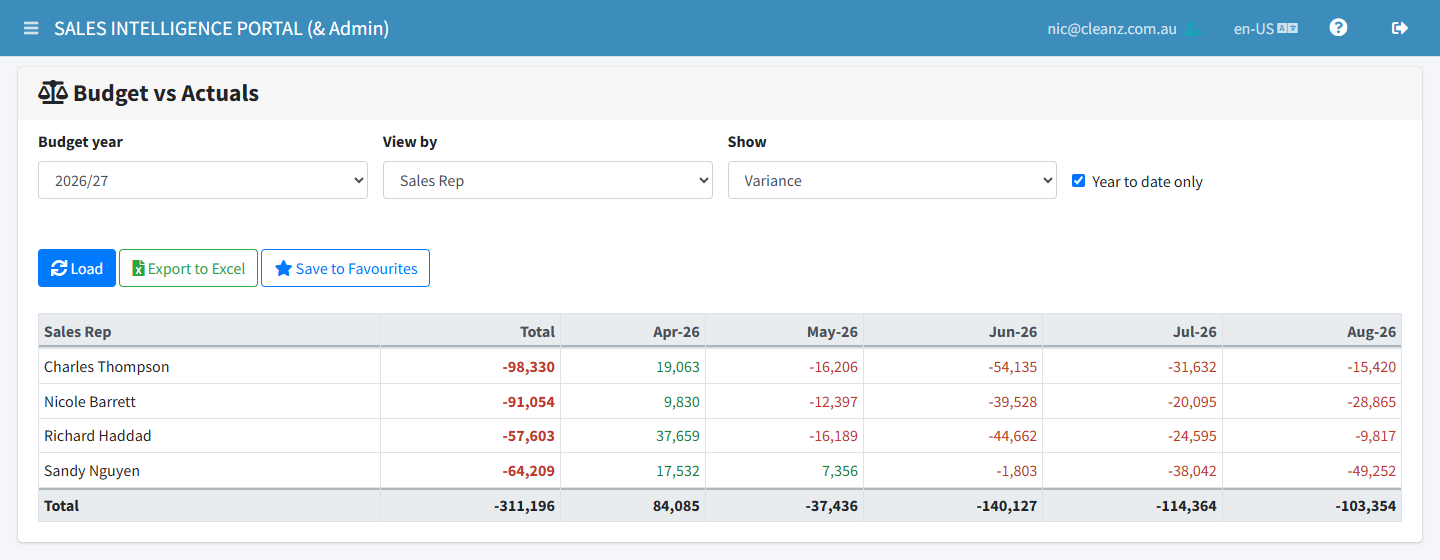
Task: Click the Budget vs Actuals heading
Action: [x=148, y=93]
